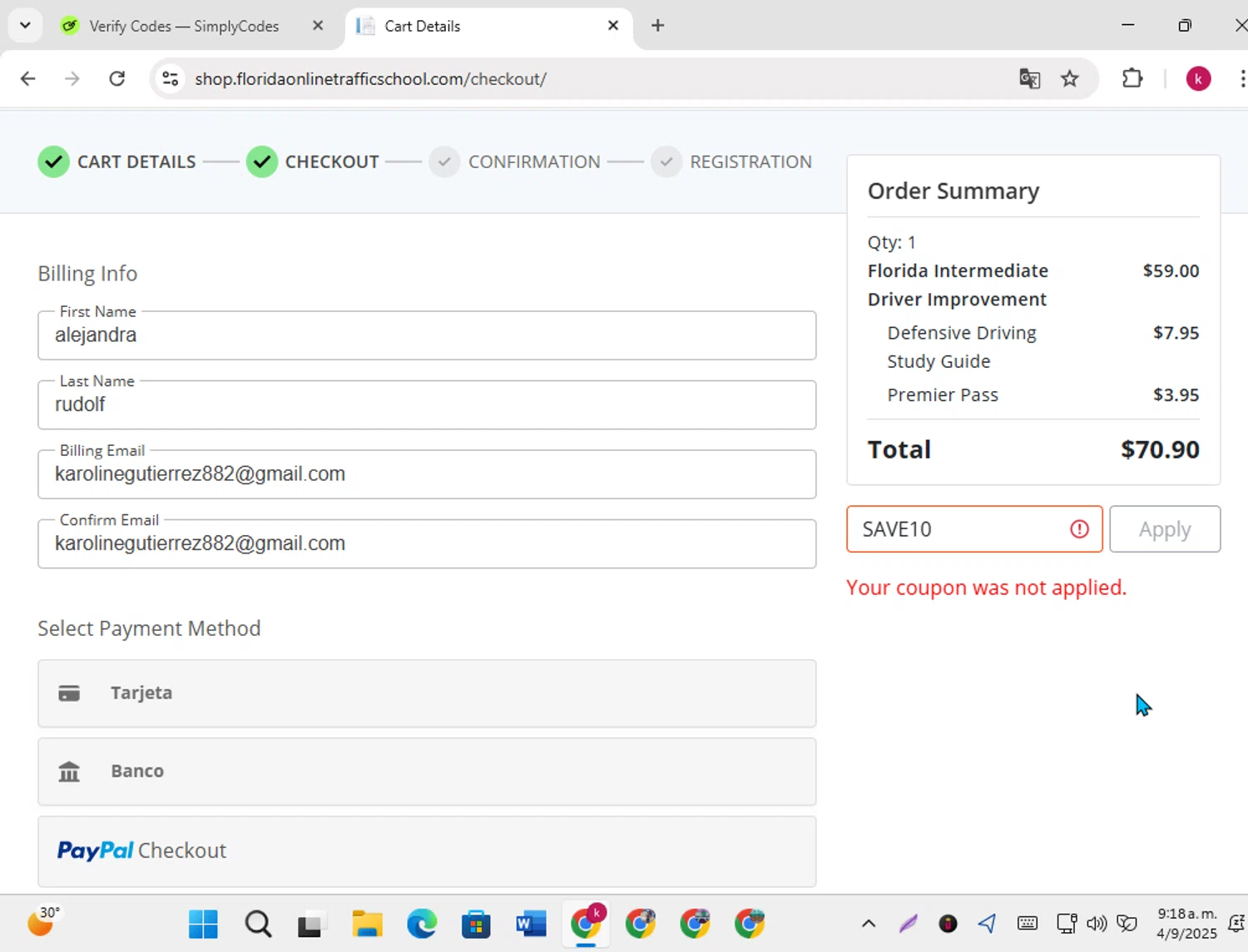The image size is (1248, 952).
Task: Select PayPal Checkout payment option
Action: [427, 850]
